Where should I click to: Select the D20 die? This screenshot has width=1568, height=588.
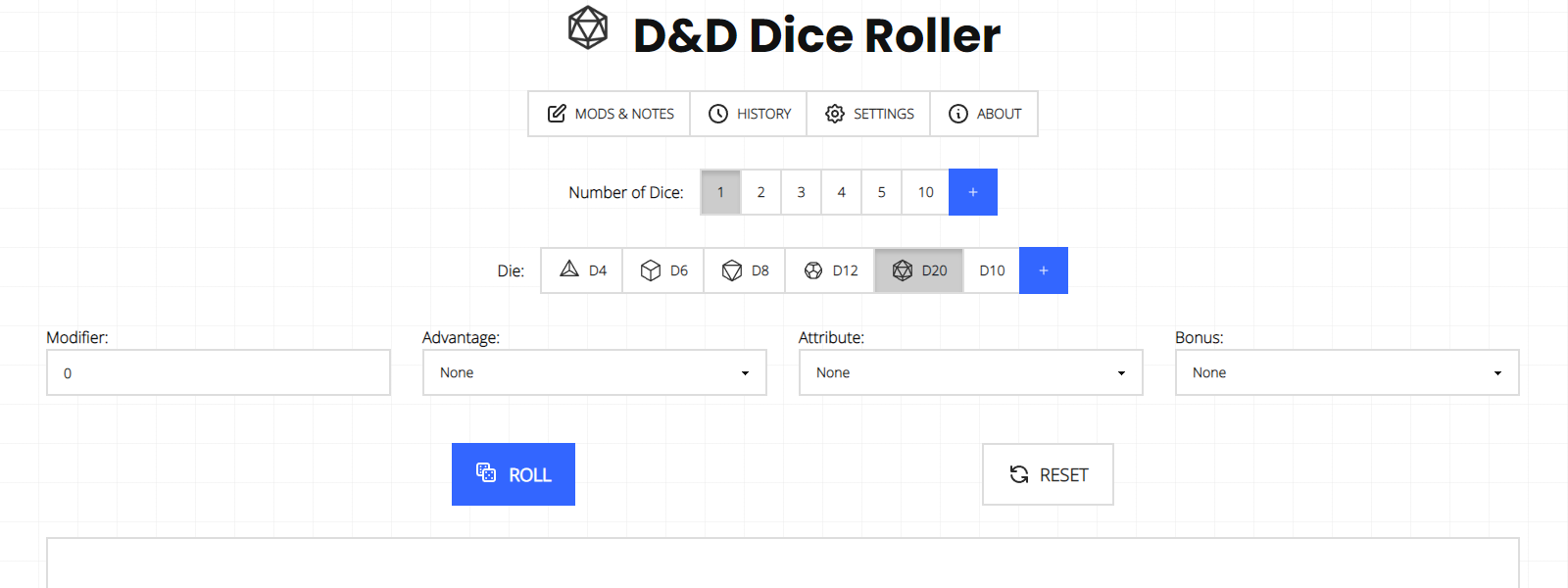pos(919,270)
